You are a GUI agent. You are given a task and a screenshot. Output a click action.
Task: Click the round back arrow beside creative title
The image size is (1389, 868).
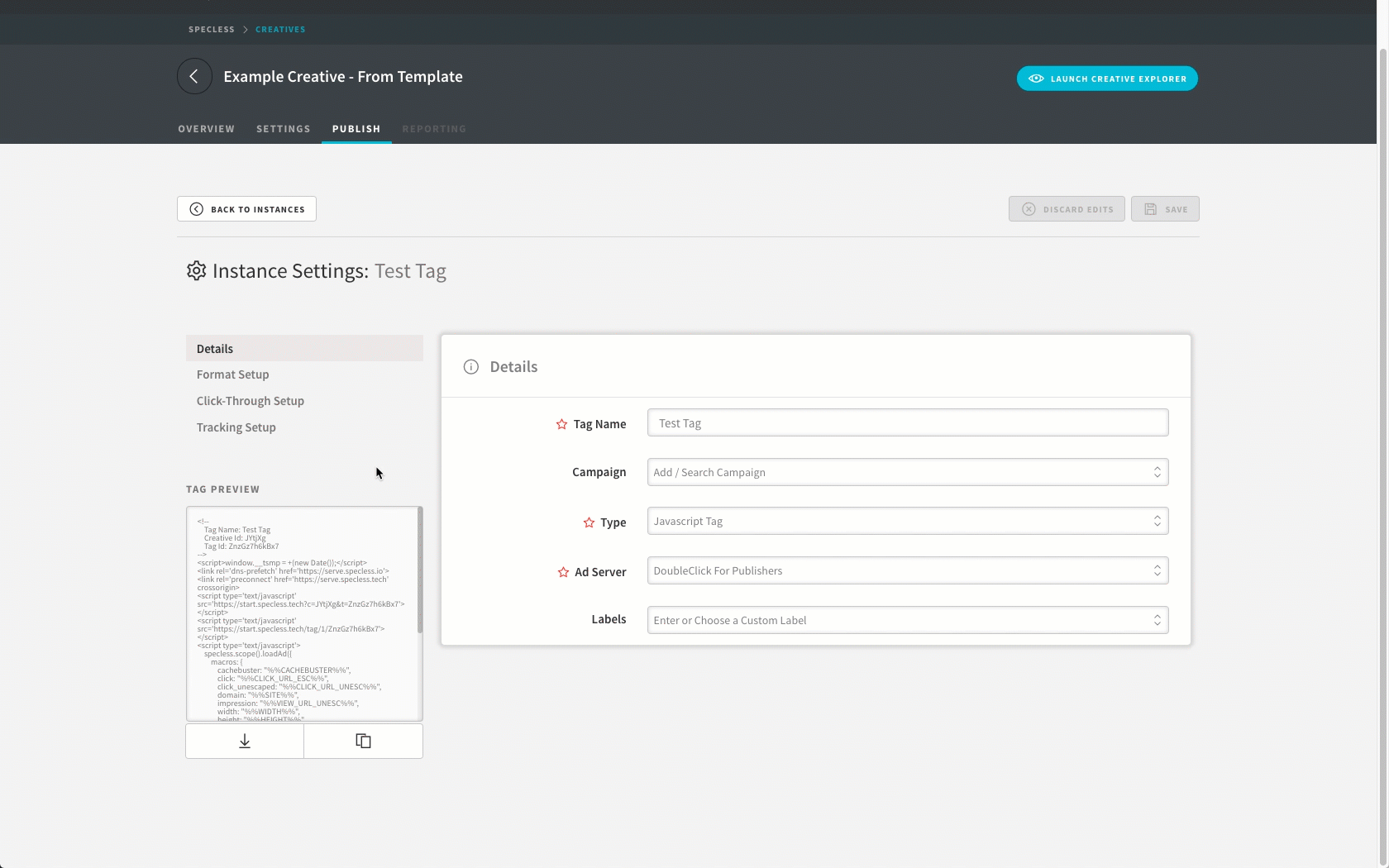194,76
